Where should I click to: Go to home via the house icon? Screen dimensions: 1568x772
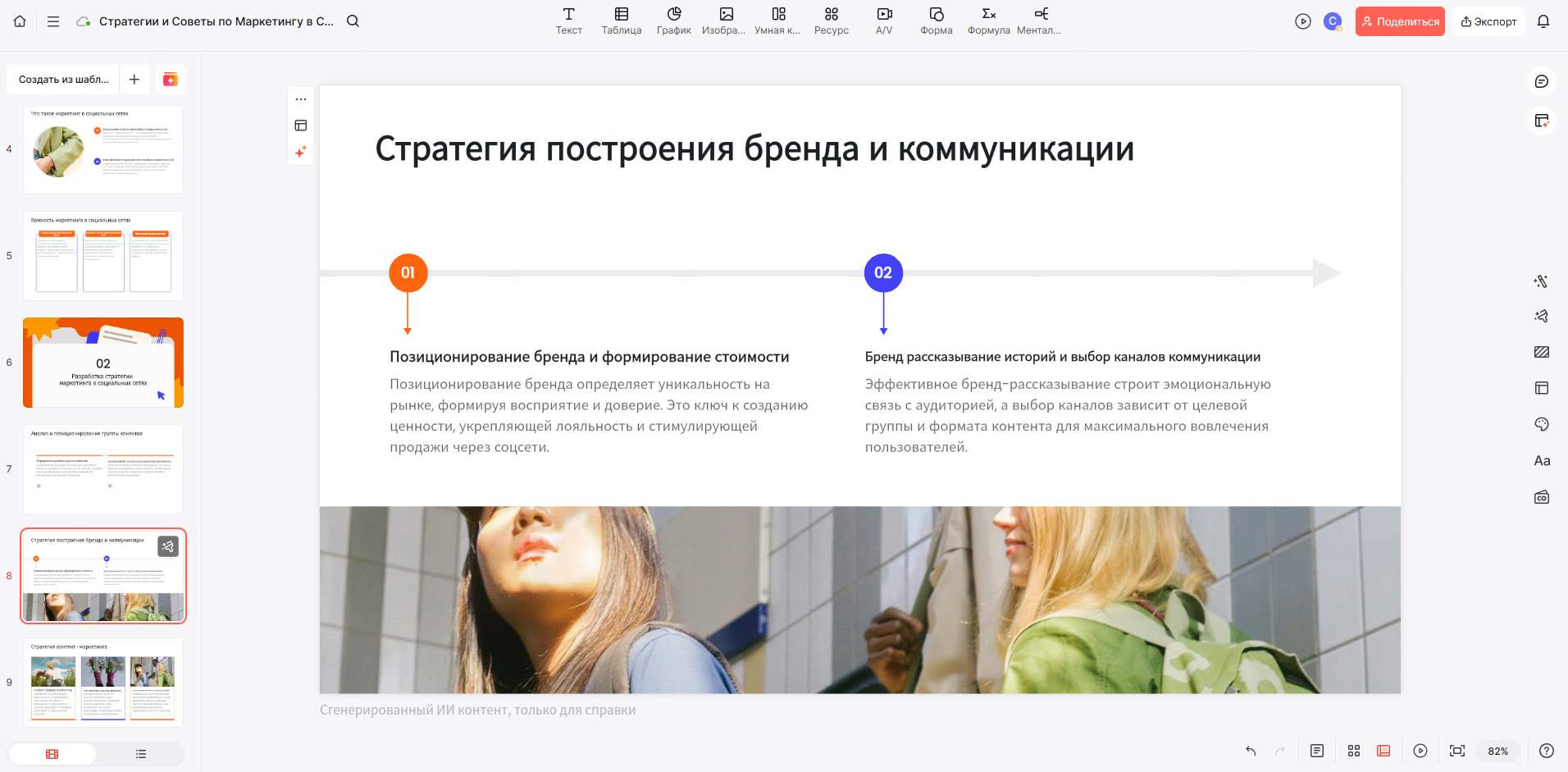pyautogui.click(x=20, y=21)
